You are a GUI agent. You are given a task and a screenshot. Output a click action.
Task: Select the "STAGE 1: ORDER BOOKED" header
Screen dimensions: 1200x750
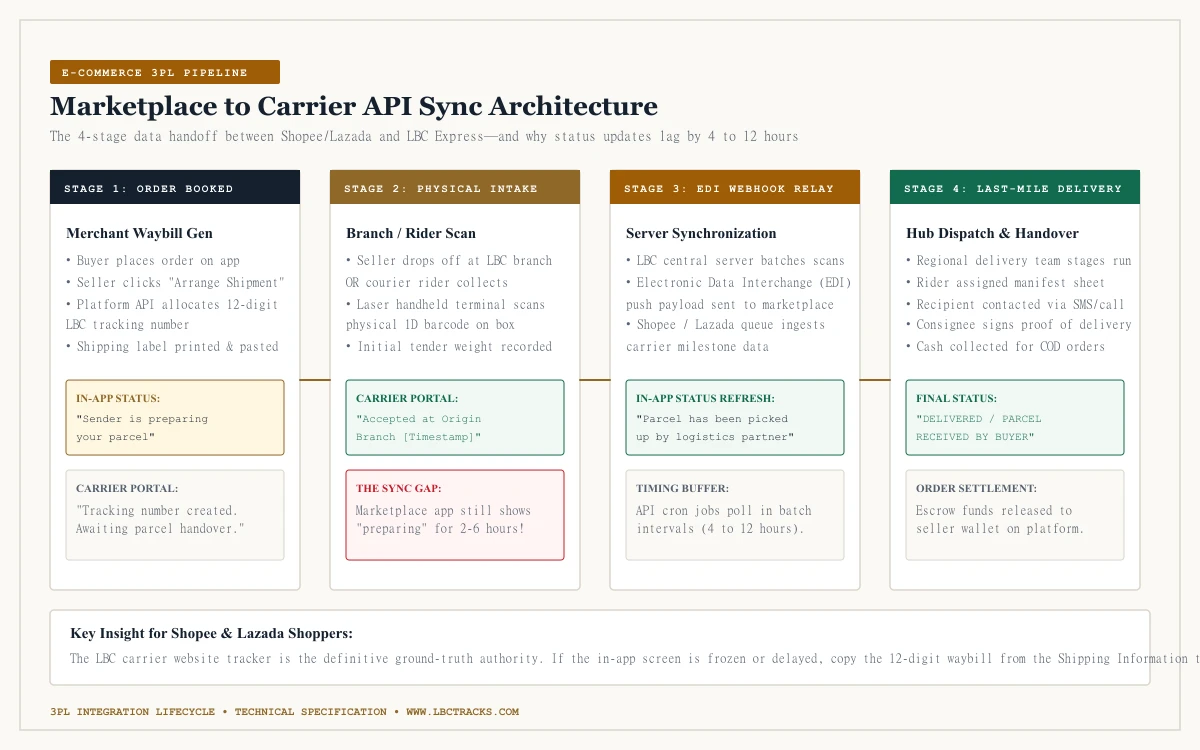[175, 187]
